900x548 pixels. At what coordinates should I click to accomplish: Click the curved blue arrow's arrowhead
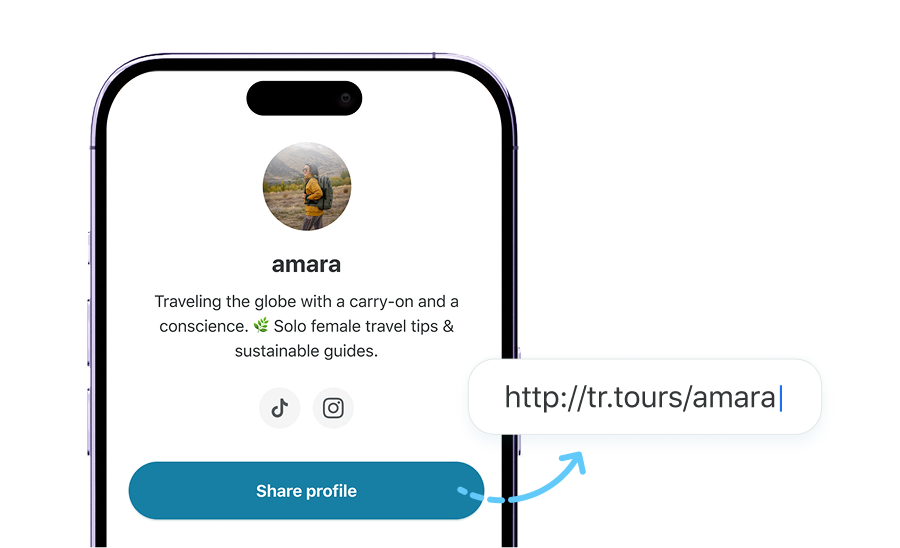(575, 462)
